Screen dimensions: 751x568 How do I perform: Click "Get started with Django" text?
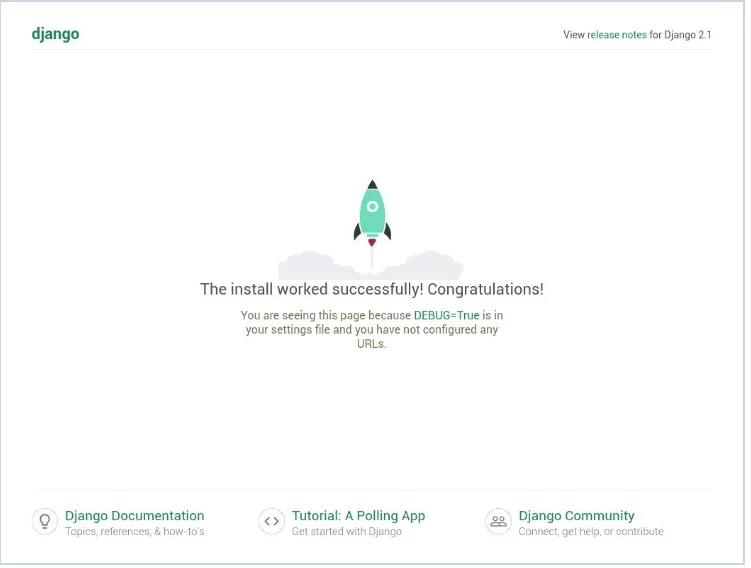[347, 532]
